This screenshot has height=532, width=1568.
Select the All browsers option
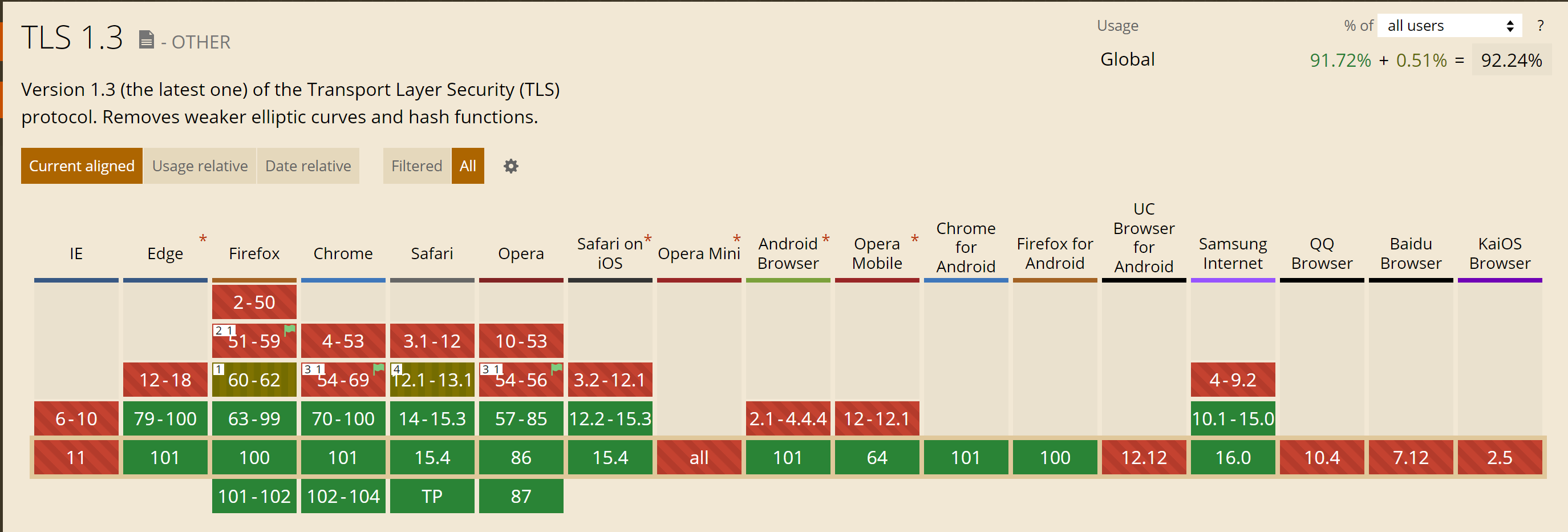click(468, 166)
